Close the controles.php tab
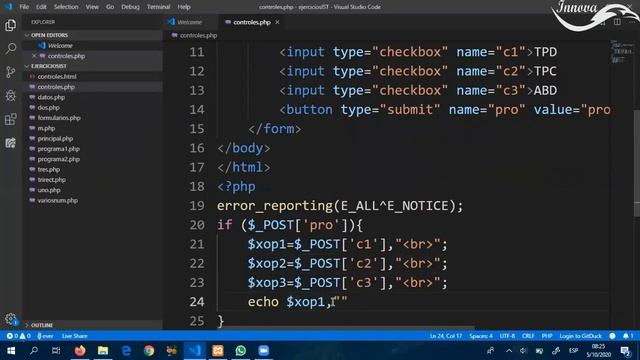 [277, 22]
